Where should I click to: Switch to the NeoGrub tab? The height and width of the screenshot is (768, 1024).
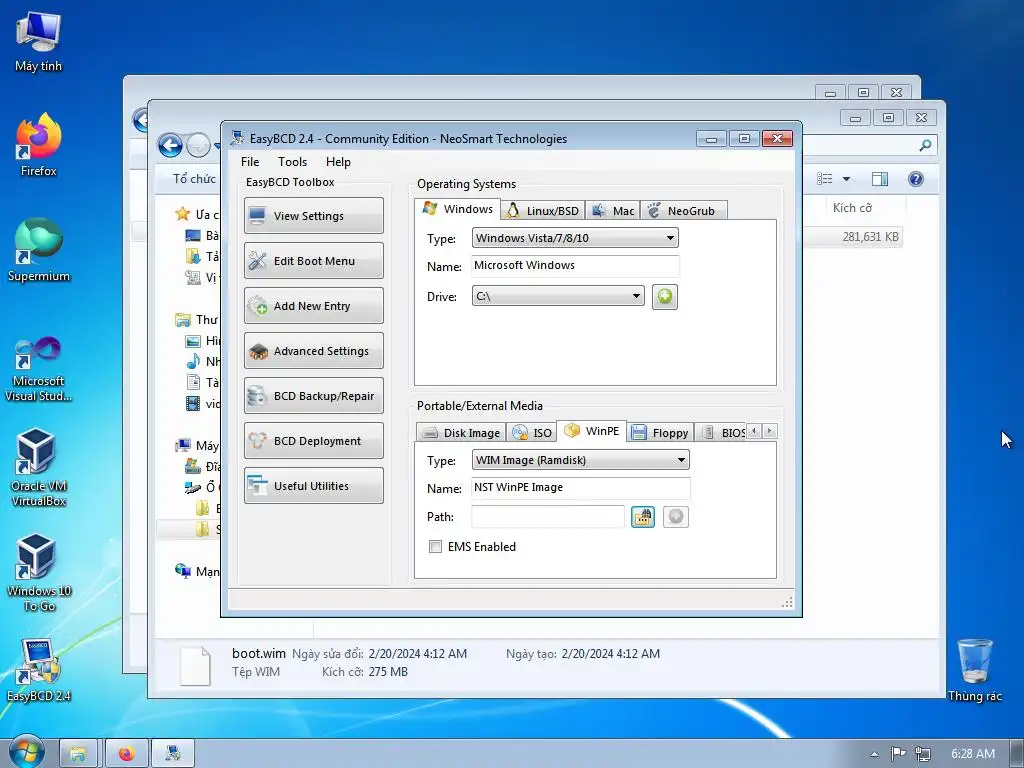pyautogui.click(x=683, y=210)
